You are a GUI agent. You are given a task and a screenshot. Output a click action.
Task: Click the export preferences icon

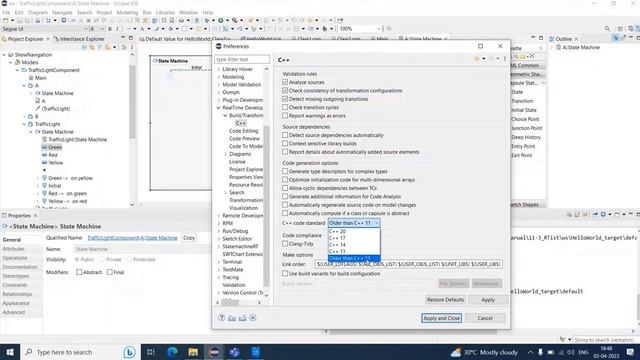(x=242, y=318)
